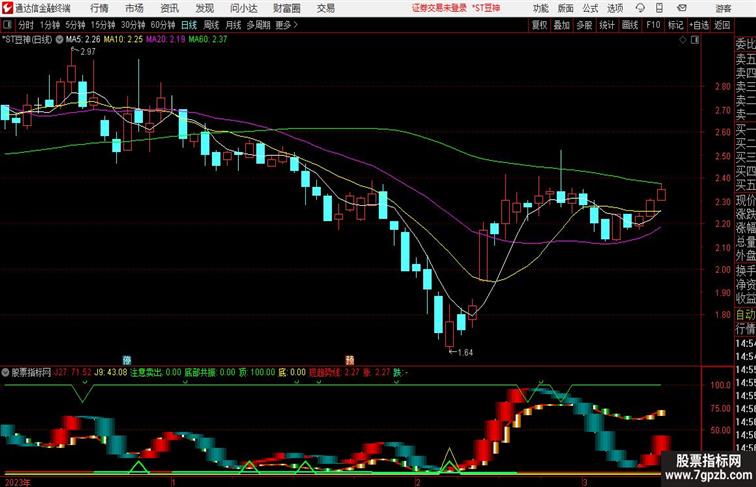Switch to the 5分钟 period tab
Image resolution: width=756 pixels, height=487 pixels.
pos(75,25)
